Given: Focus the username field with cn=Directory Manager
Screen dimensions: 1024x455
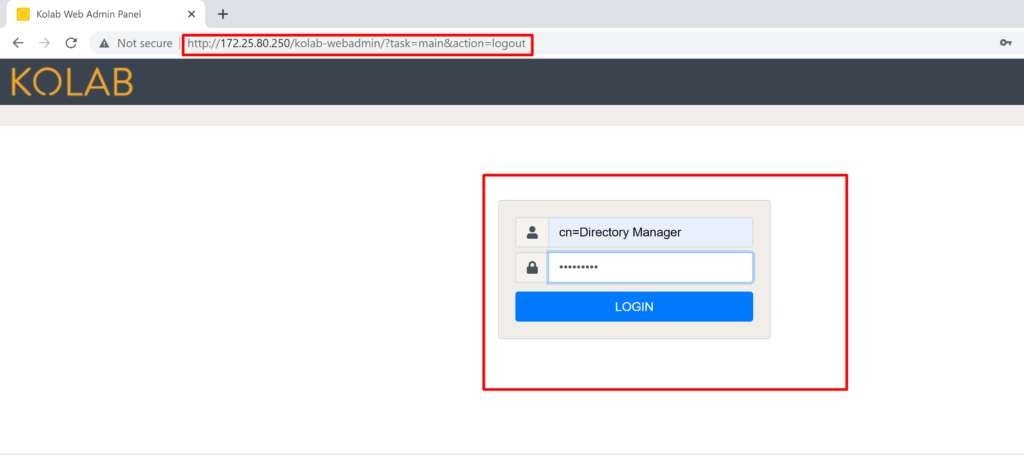Looking at the screenshot, I should 650,232.
